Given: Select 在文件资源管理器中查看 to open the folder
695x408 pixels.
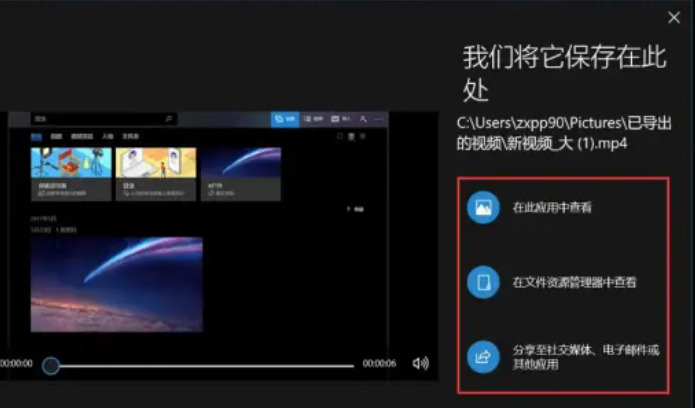Looking at the screenshot, I should coord(551,282).
